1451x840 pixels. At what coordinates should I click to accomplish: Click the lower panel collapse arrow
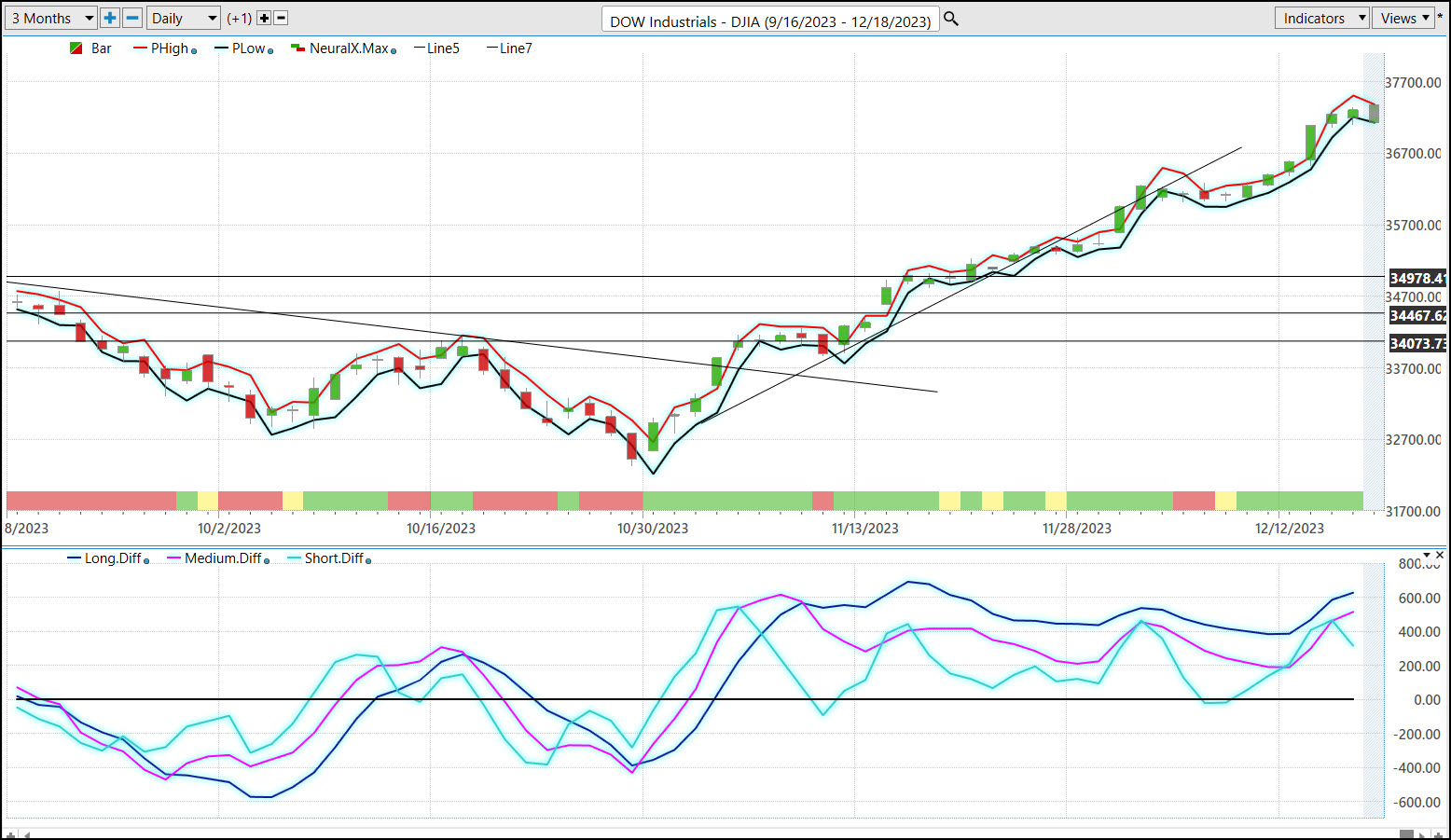1426,555
